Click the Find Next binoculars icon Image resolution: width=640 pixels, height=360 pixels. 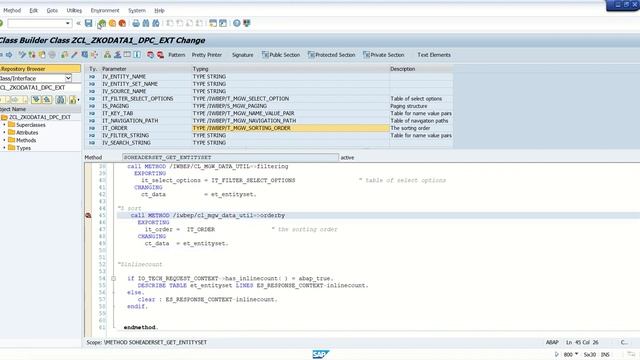point(156,23)
